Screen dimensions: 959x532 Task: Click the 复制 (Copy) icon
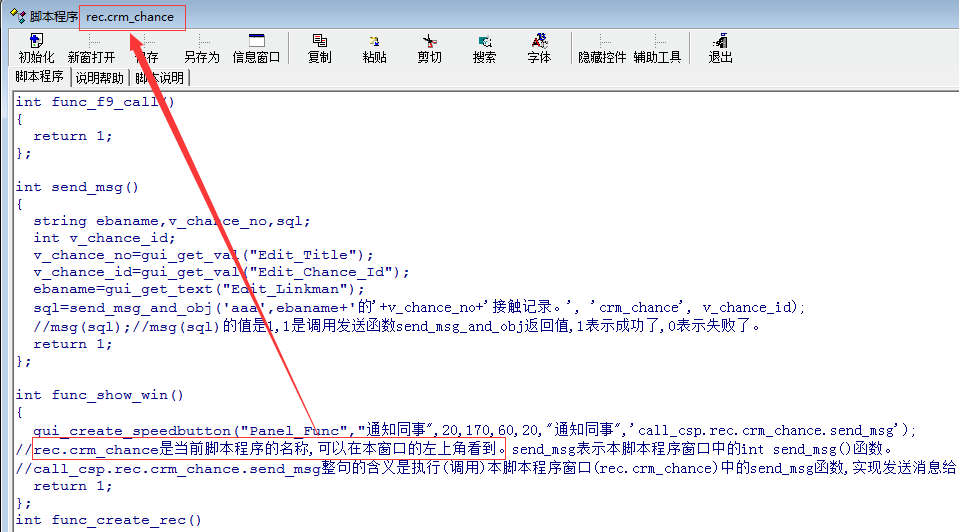click(320, 48)
